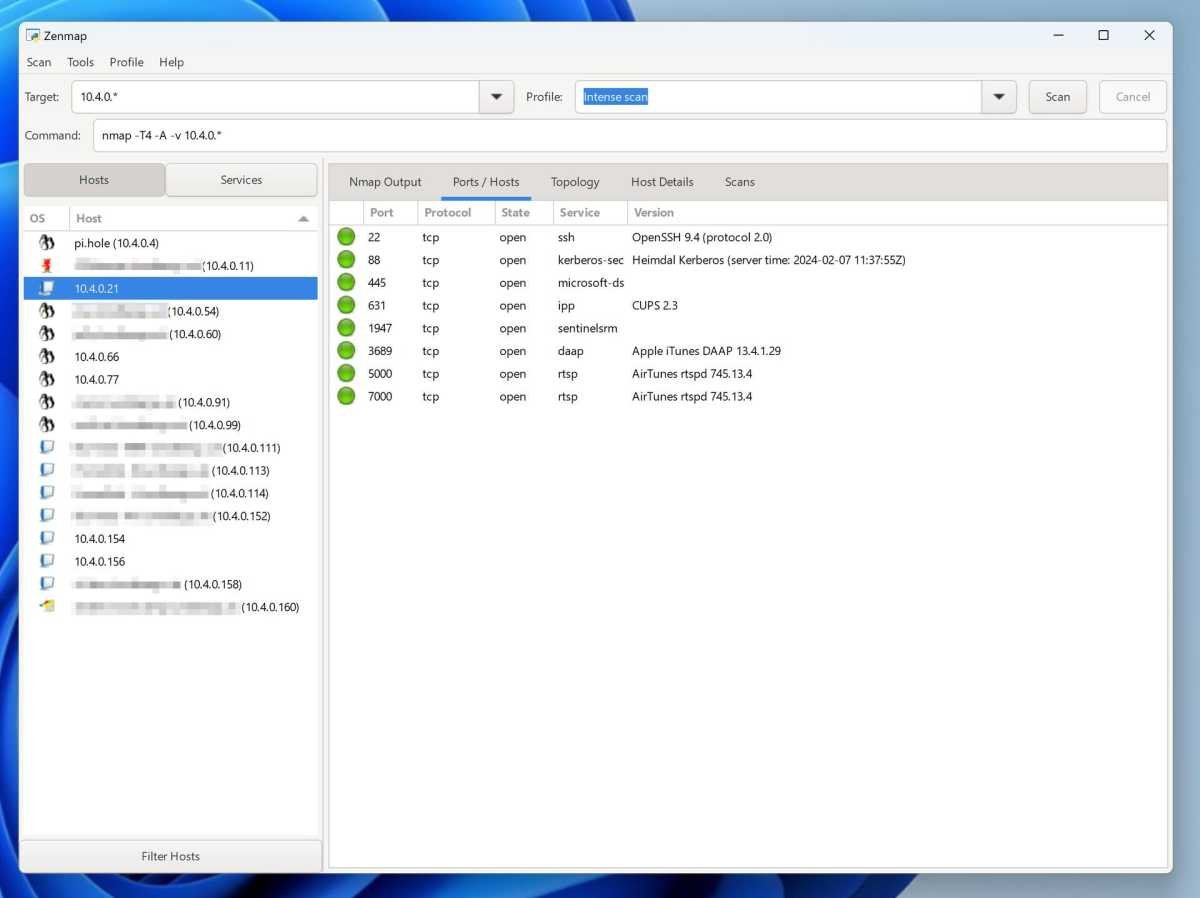The image size is (1200, 898).
Task: Click the green status dot for port 5000
Action: point(346,374)
